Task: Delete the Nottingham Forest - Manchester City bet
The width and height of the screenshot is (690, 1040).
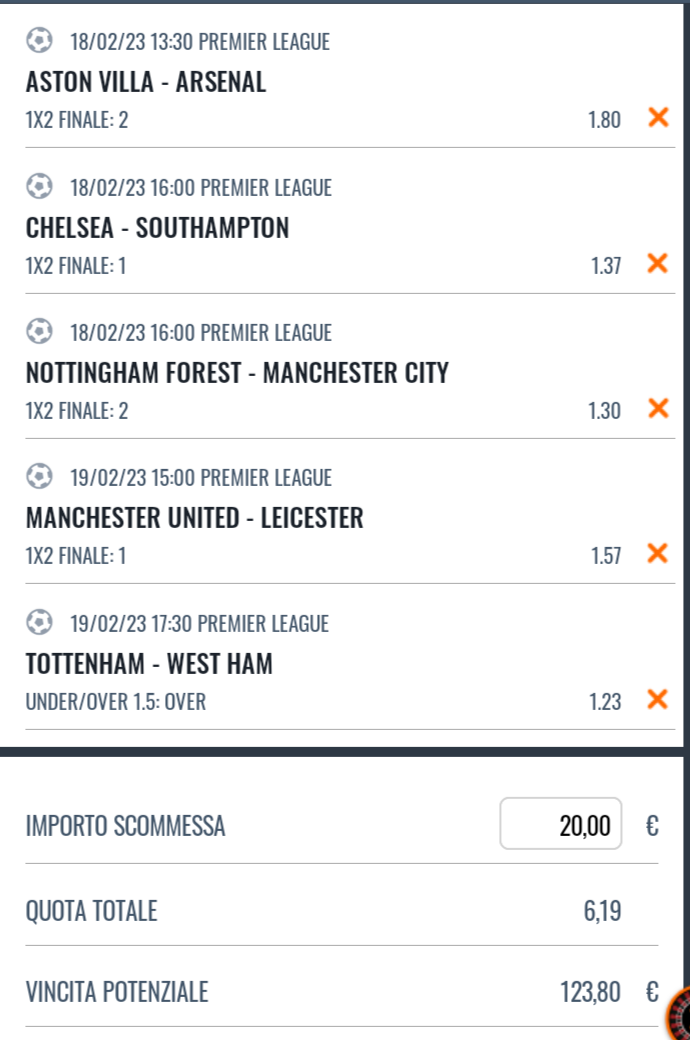Action: pos(657,409)
